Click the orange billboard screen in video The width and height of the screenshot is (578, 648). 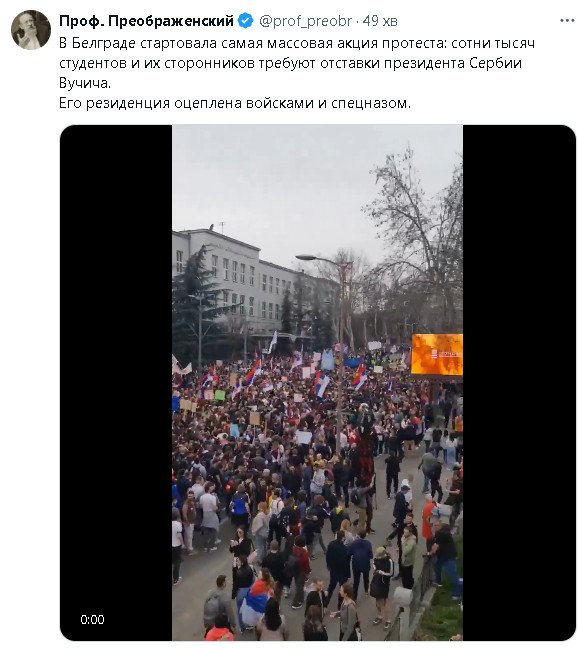tap(437, 354)
